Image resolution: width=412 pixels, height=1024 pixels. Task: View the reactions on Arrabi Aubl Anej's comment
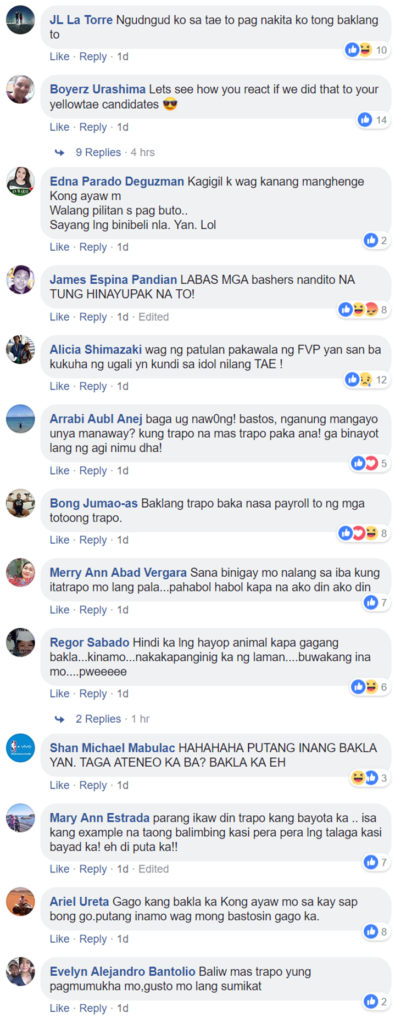pos(370,464)
